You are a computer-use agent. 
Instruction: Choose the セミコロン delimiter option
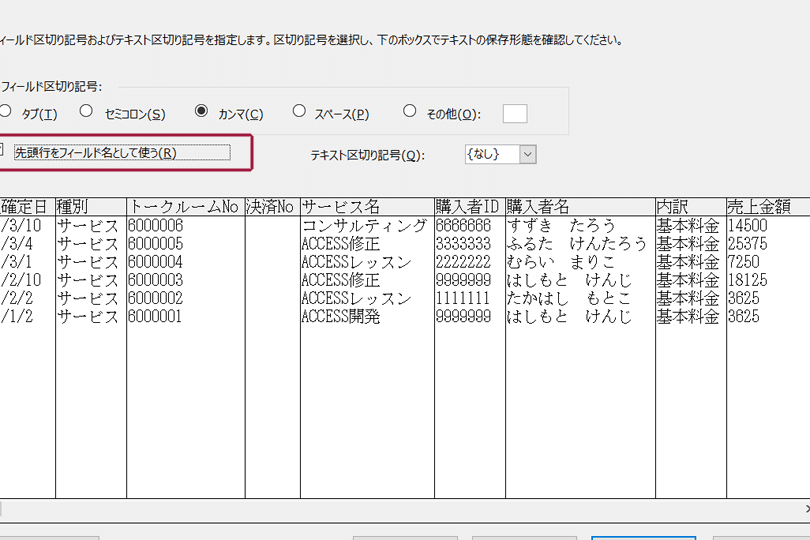tap(87, 112)
